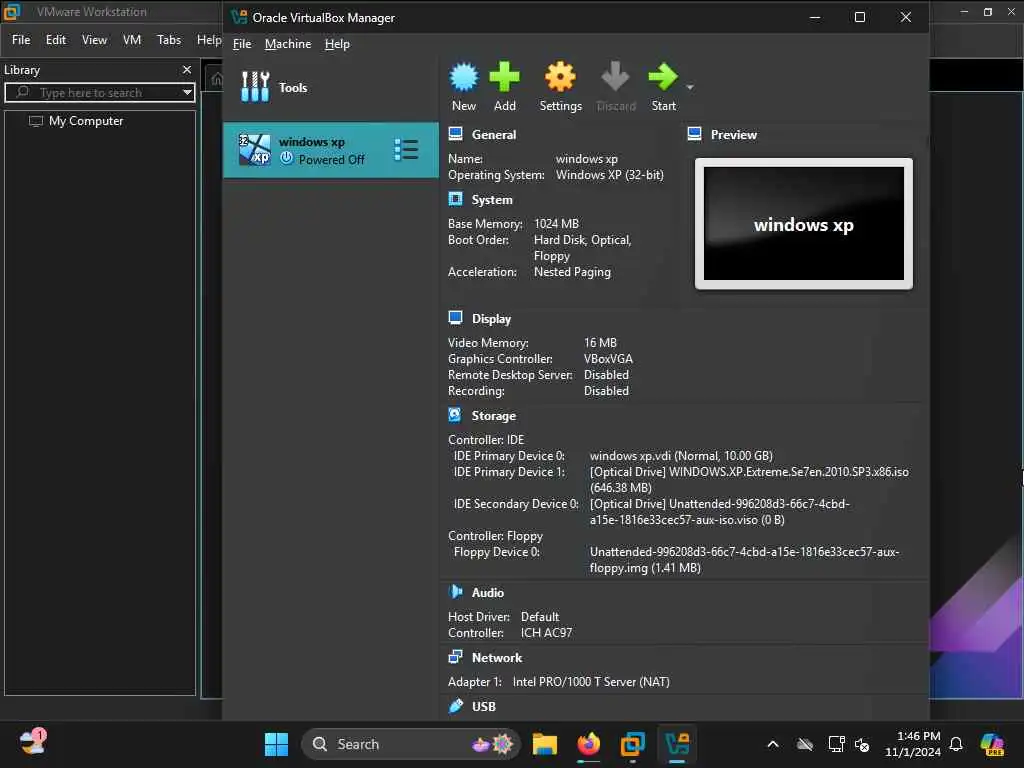This screenshot has height=768, width=1024.
Task: Click the Preview section monitor icon
Action: (694, 134)
